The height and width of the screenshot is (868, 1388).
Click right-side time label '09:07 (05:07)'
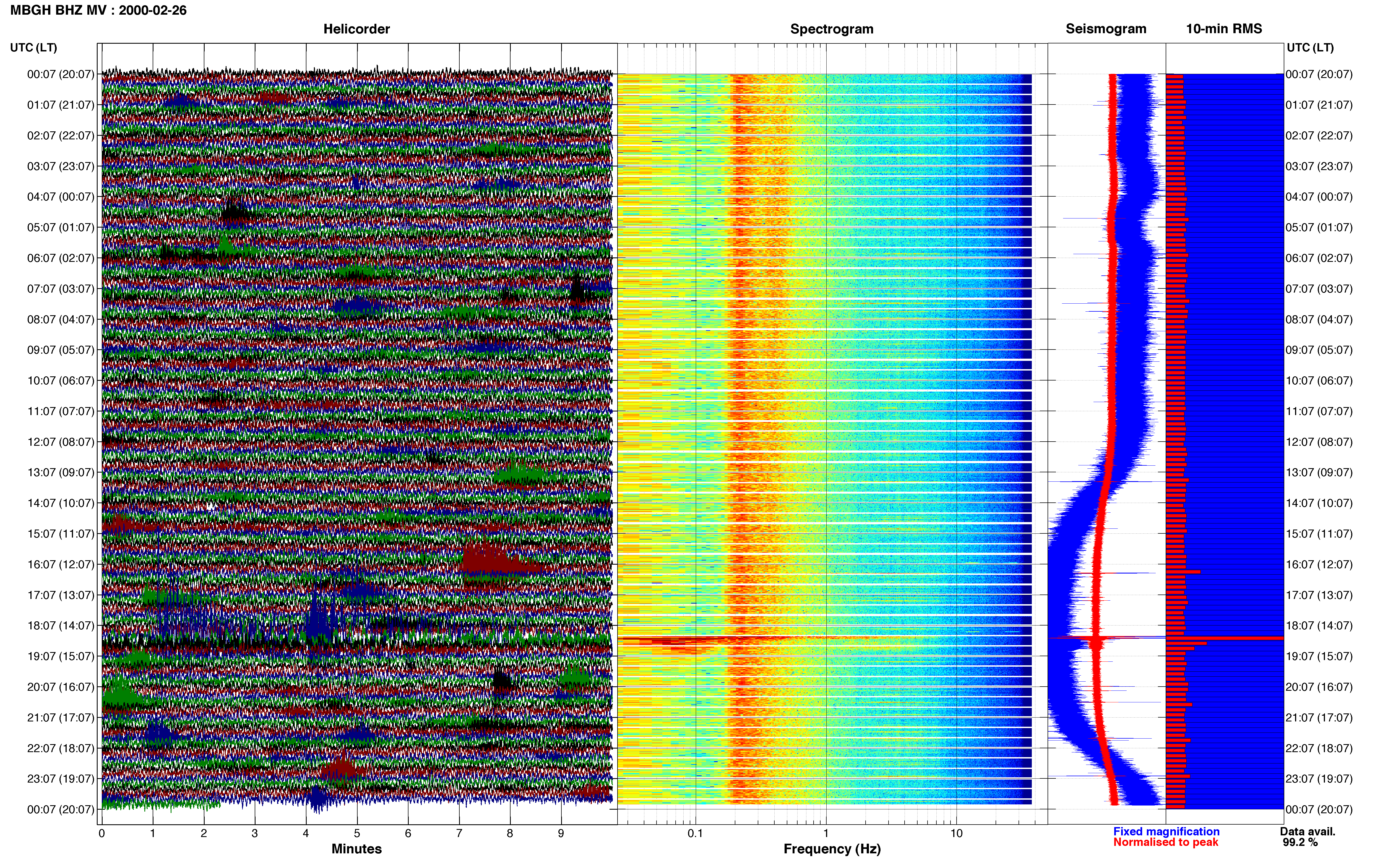(x=1319, y=350)
